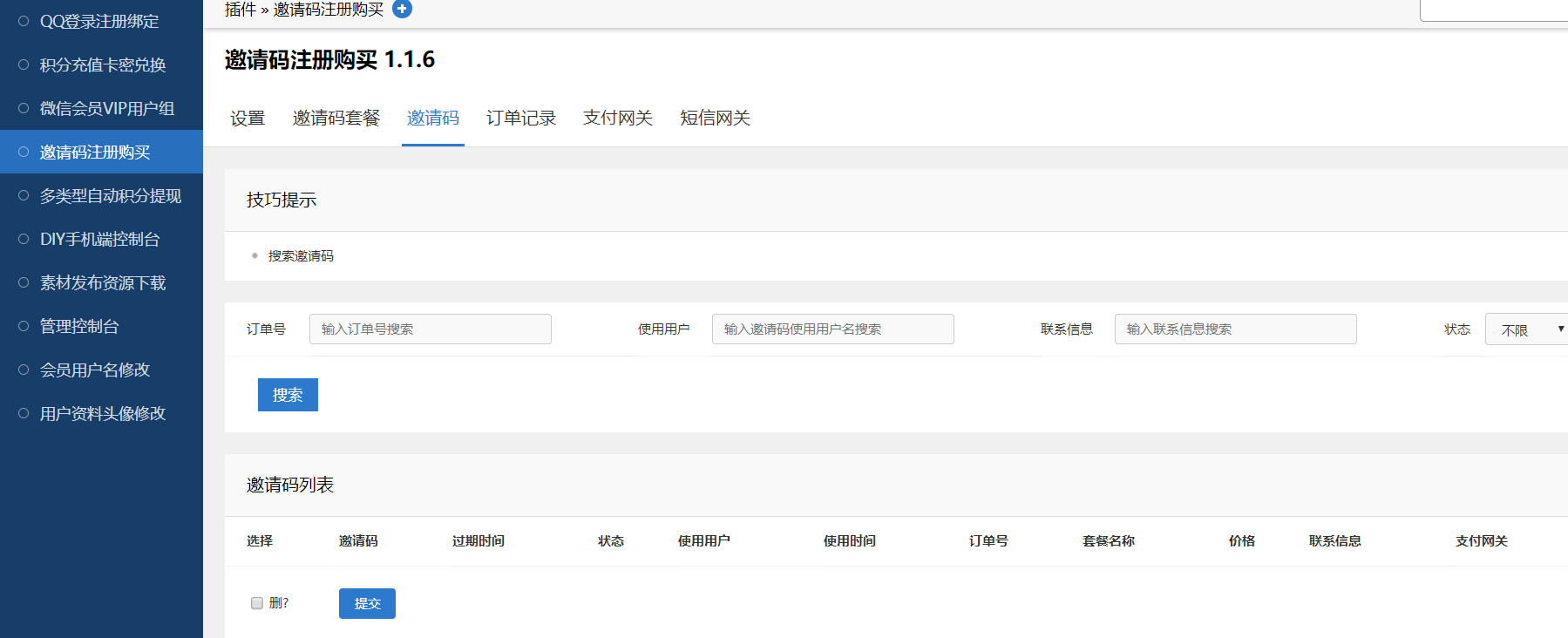Screen dimensions: 1568x638
Task: Click the 搜索邀请码 tip text
Action: click(301, 255)
